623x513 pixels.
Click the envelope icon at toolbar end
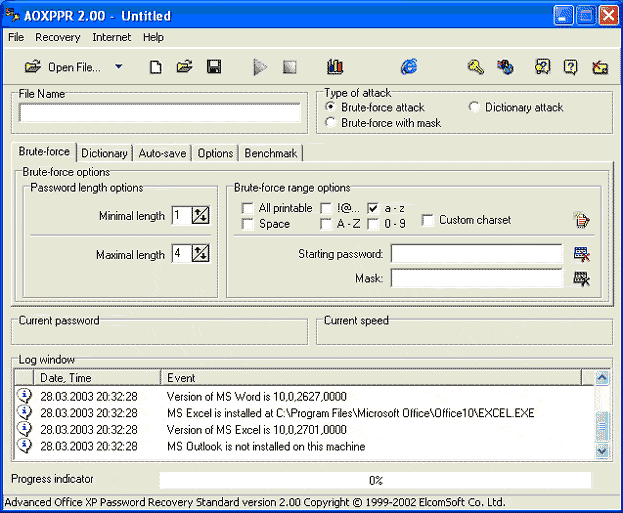(x=599, y=67)
